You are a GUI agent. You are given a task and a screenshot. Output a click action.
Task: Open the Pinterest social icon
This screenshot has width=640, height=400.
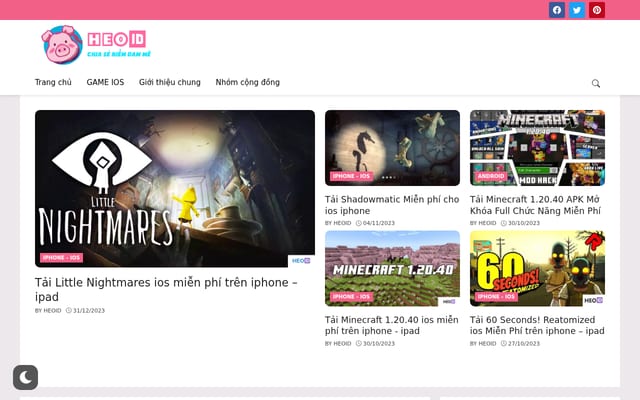(597, 10)
